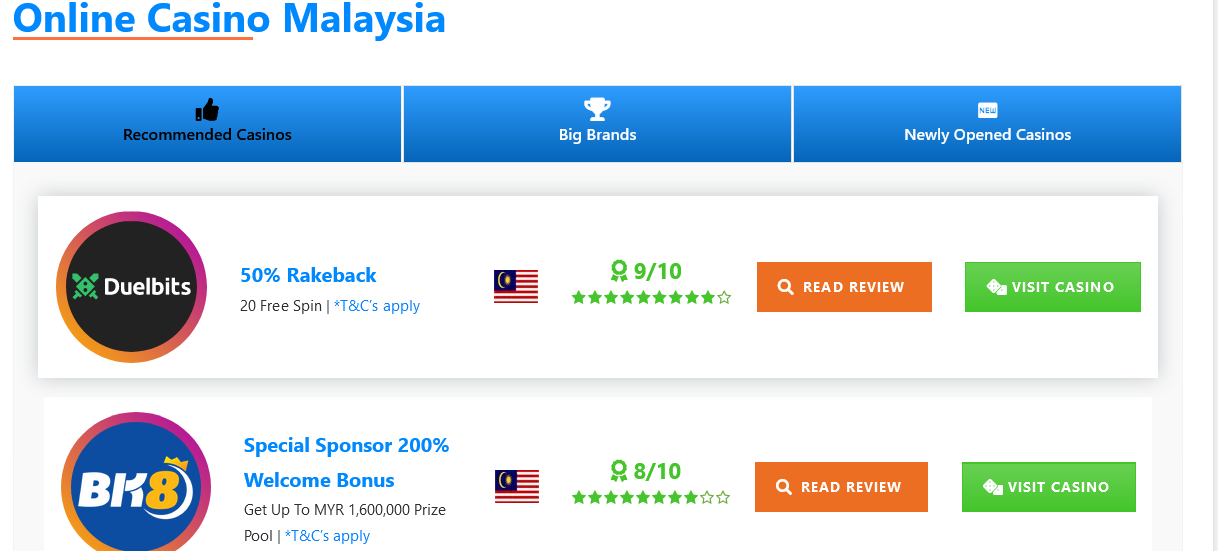Visit the BK8 casino
Screen dimensions: 1218x551
click(x=1048, y=487)
